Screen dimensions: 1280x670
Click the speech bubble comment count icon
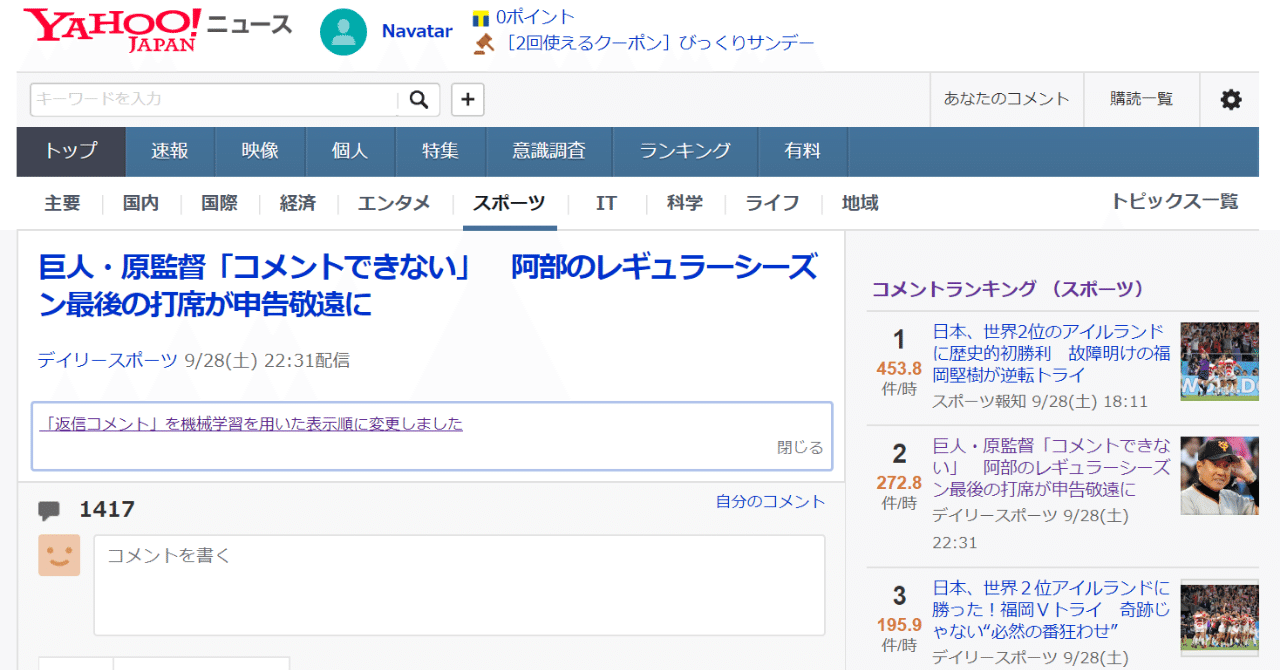(x=49, y=511)
